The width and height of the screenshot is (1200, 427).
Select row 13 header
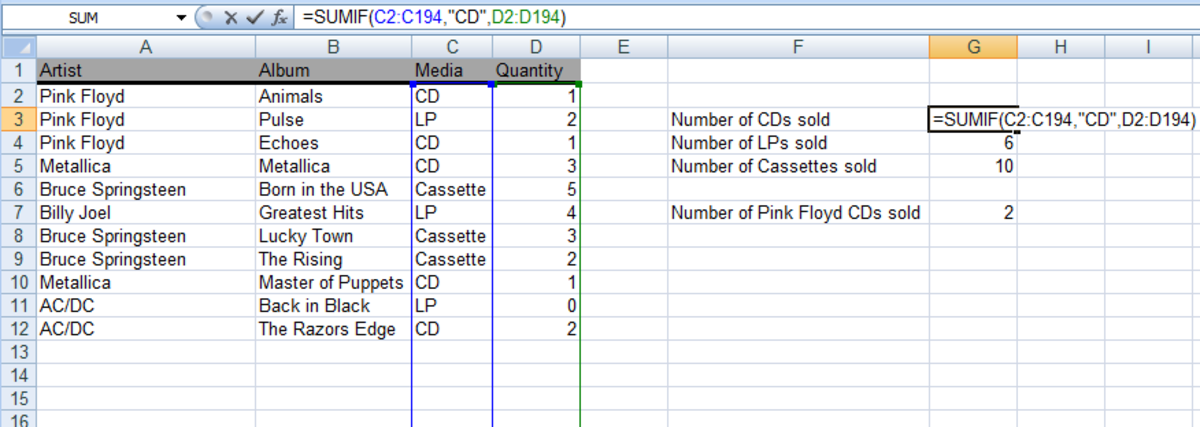coord(17,352)
